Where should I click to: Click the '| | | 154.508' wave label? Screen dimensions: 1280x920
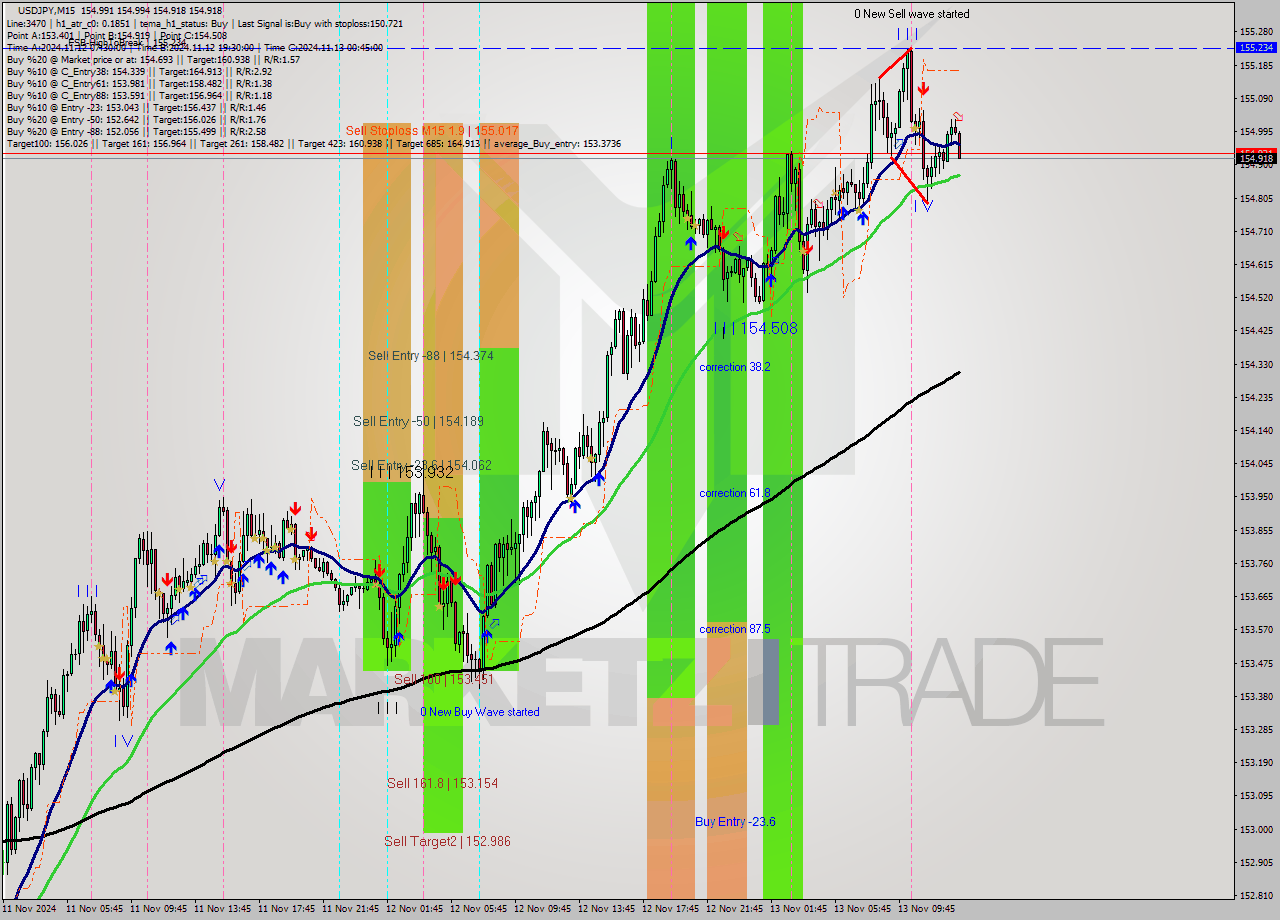756,328
